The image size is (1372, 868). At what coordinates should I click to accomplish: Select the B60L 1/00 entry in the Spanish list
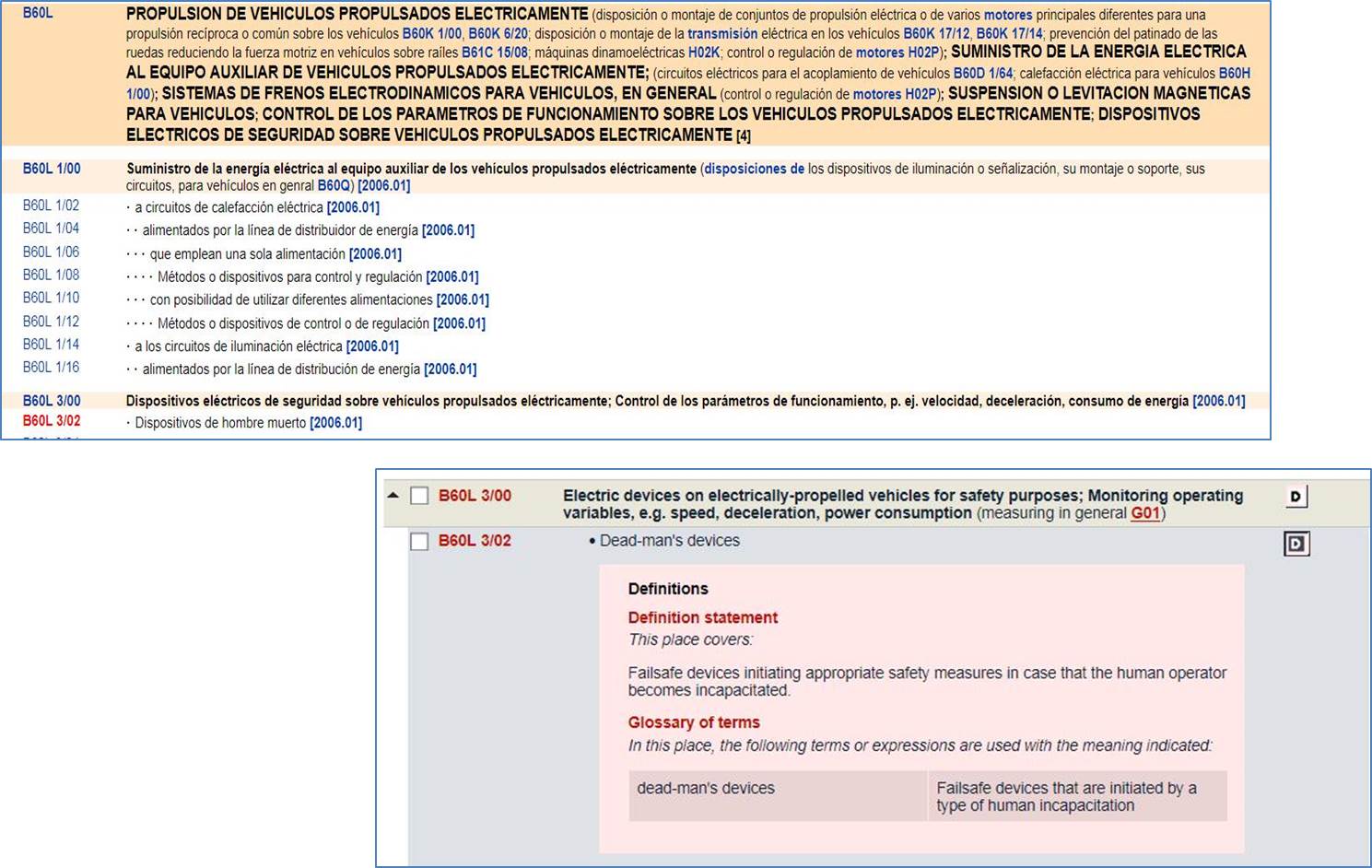52,169
